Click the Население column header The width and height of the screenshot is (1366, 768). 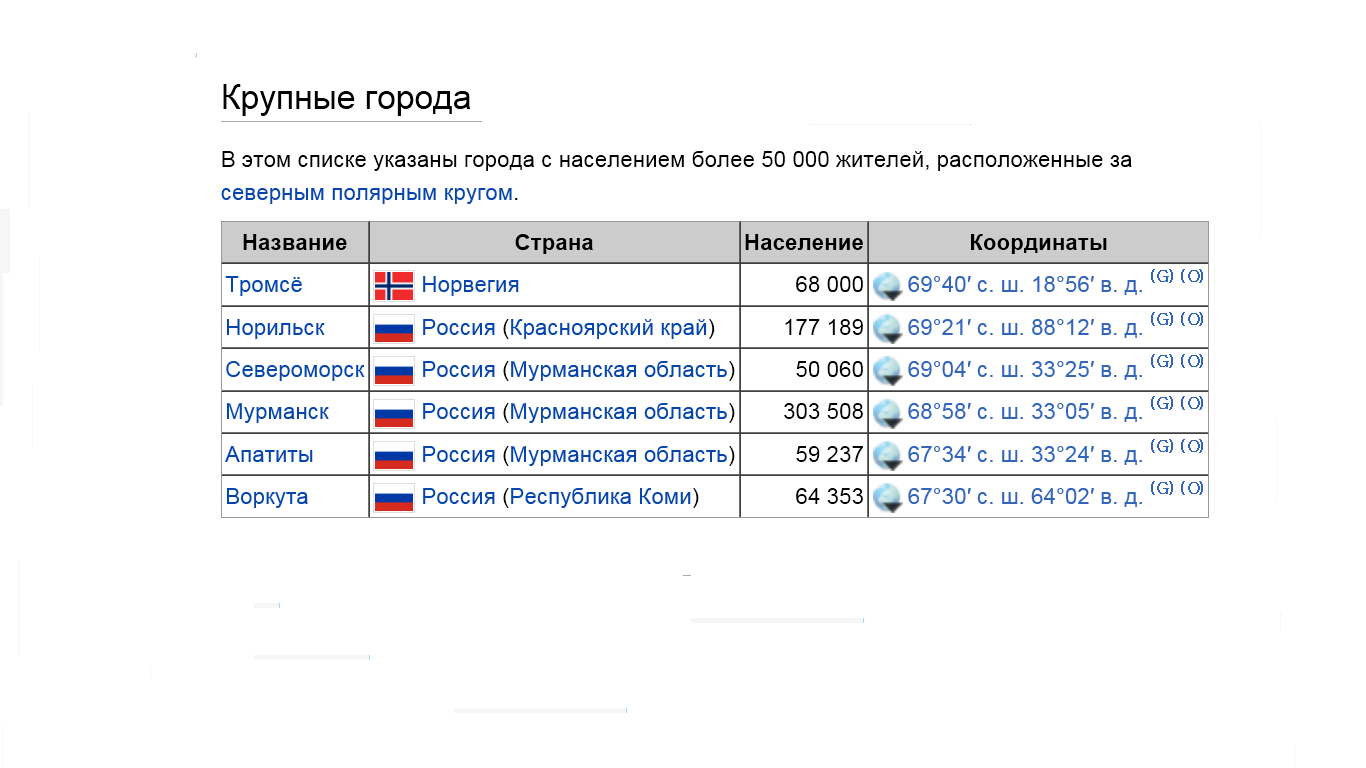click(803, 243)
